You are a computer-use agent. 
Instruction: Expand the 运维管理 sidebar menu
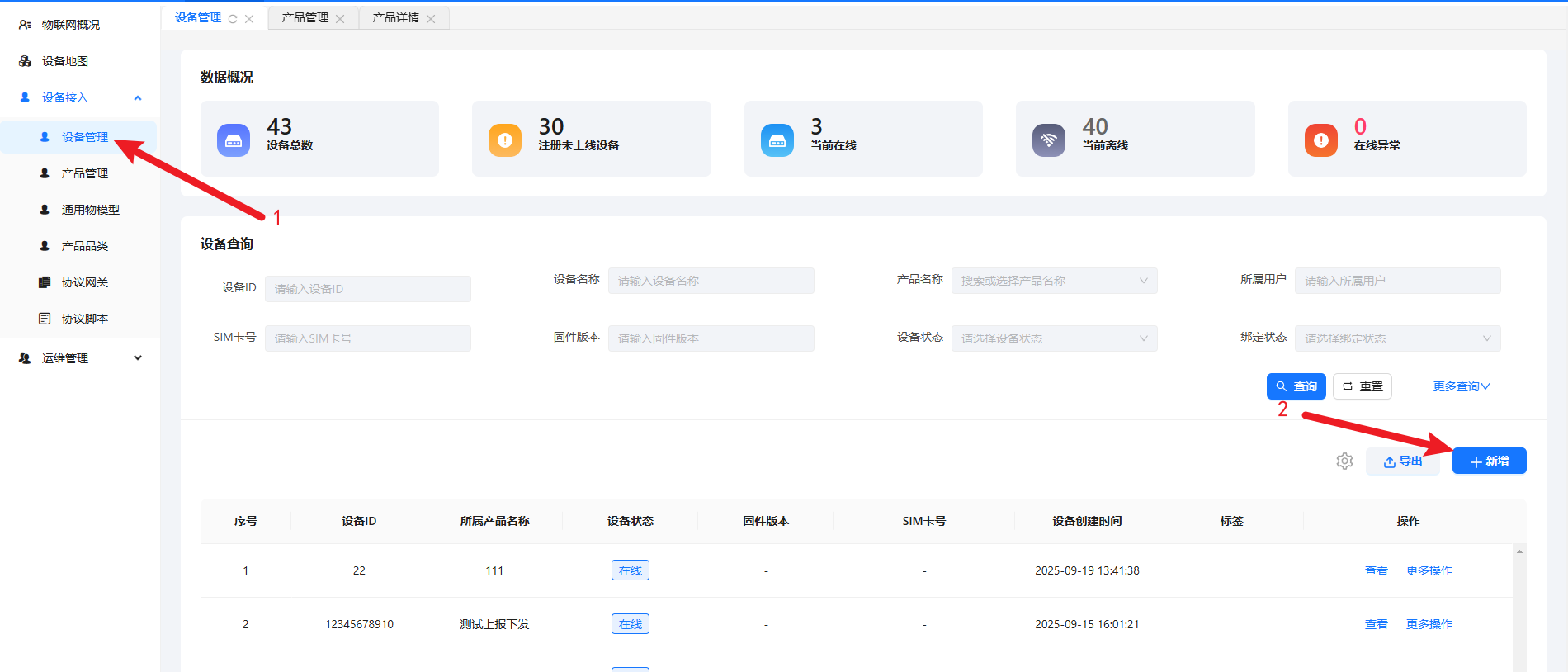click(x=138, y=358)
